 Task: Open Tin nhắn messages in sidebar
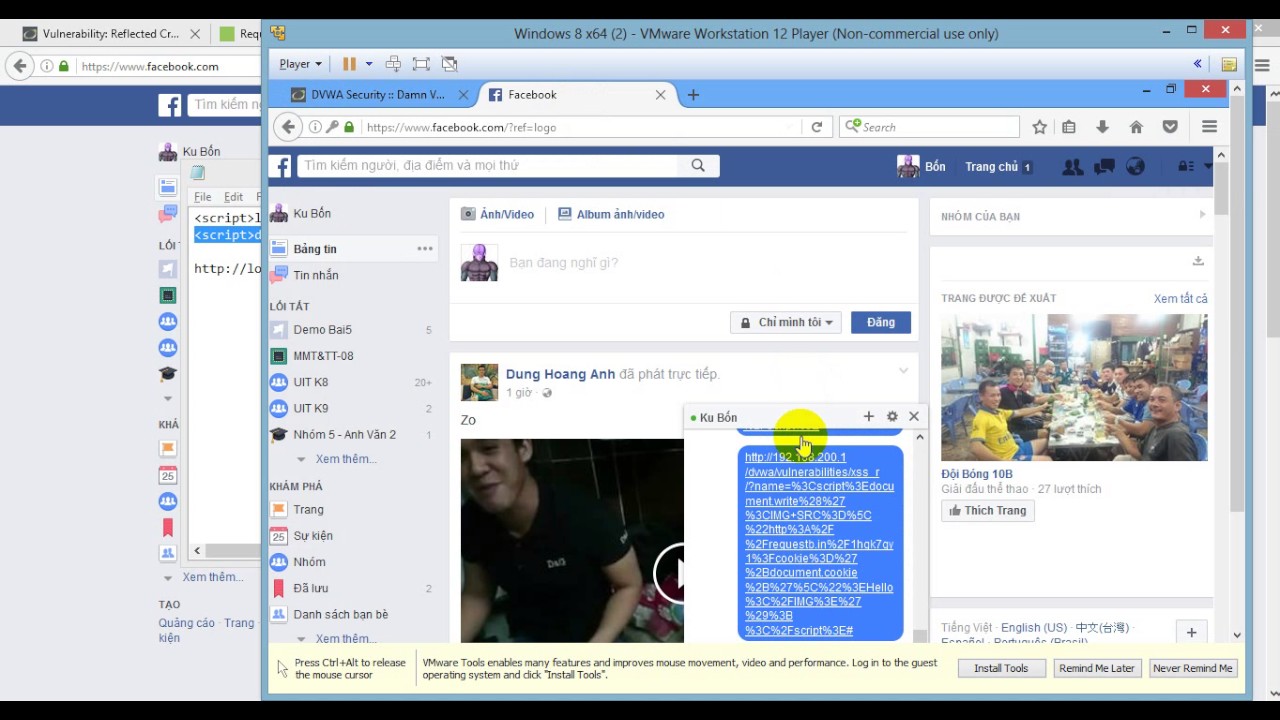click(x=315, y=275)
